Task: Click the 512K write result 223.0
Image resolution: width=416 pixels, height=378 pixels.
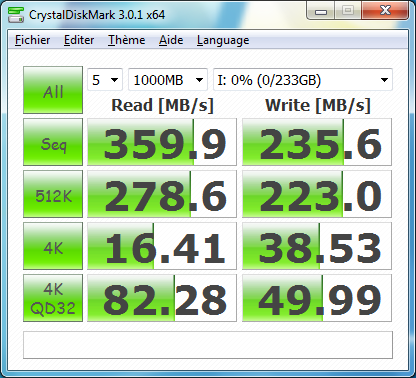Action: pos(317,194)
